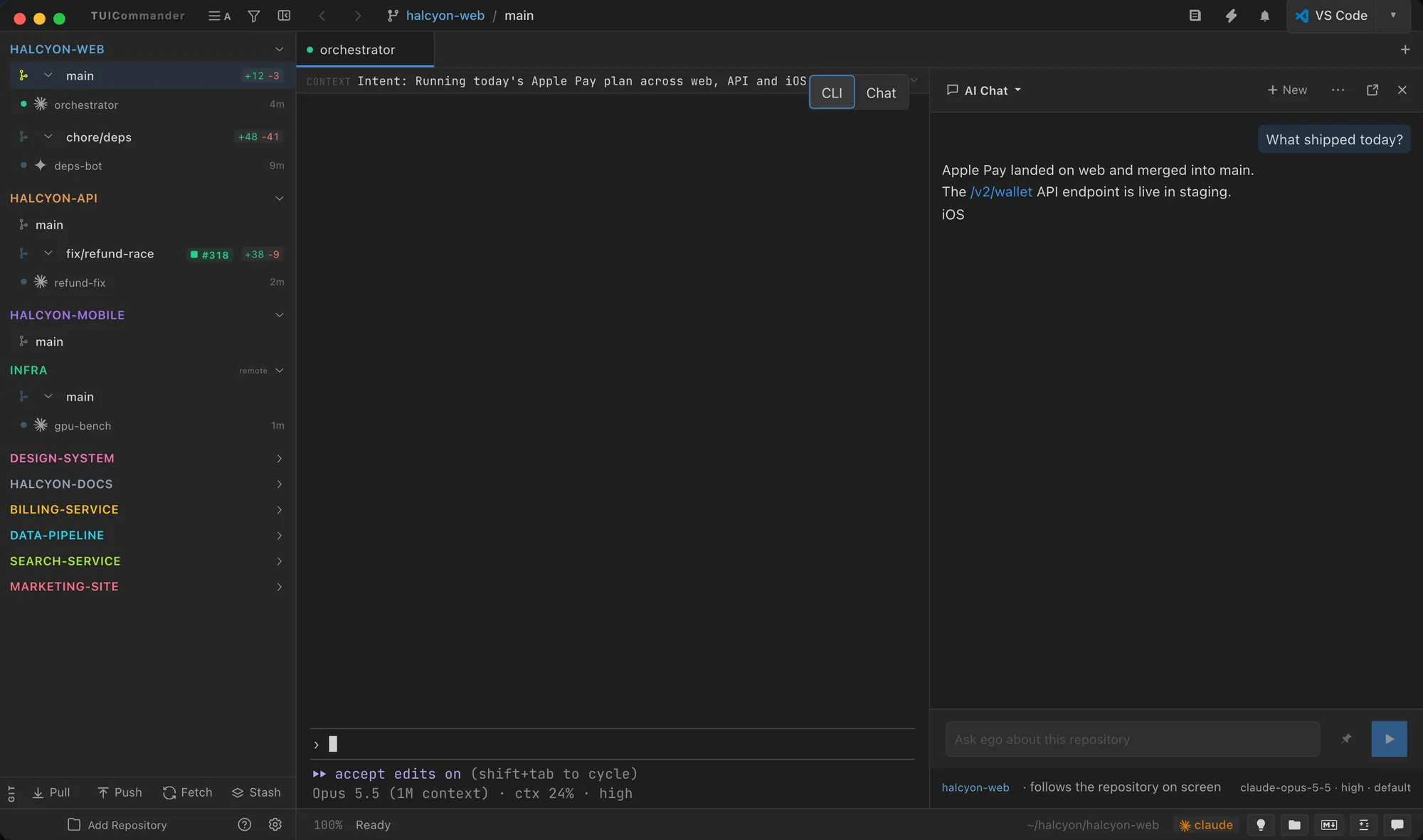
Task: Collapse the sidebar panel icon
Action: point(284,16)
